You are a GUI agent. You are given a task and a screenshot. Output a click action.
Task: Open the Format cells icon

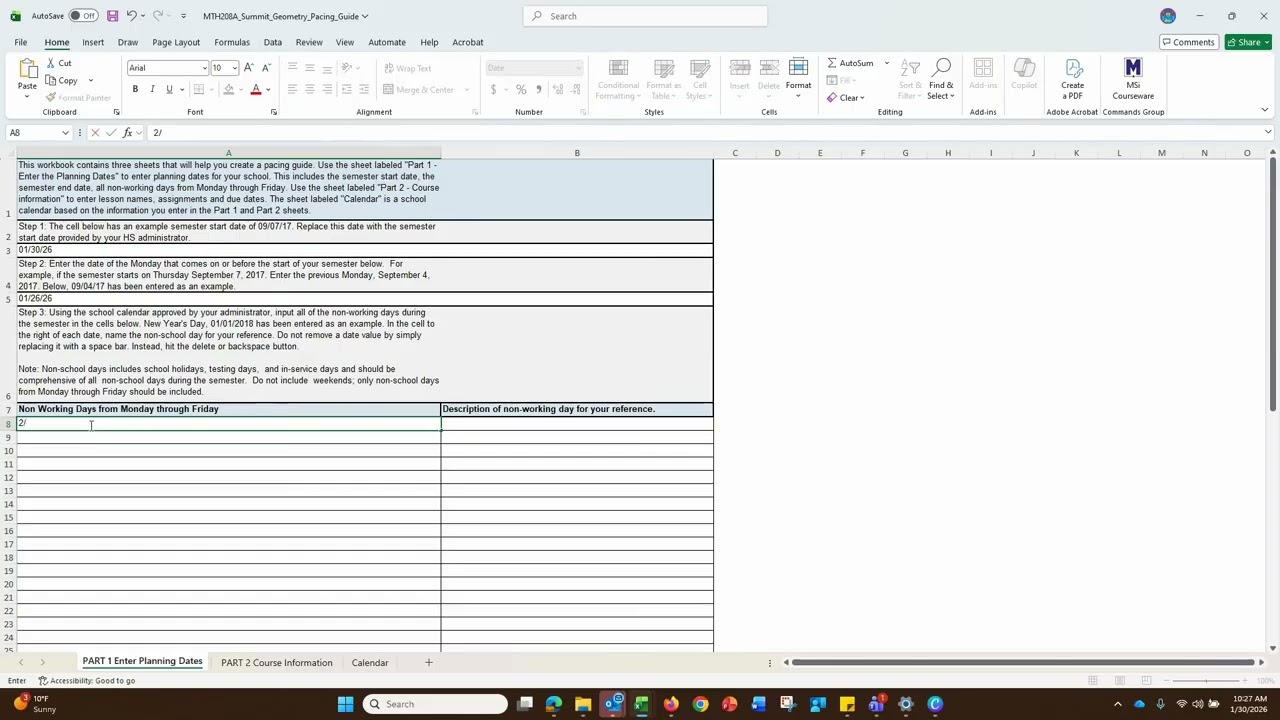click(798, 67)
